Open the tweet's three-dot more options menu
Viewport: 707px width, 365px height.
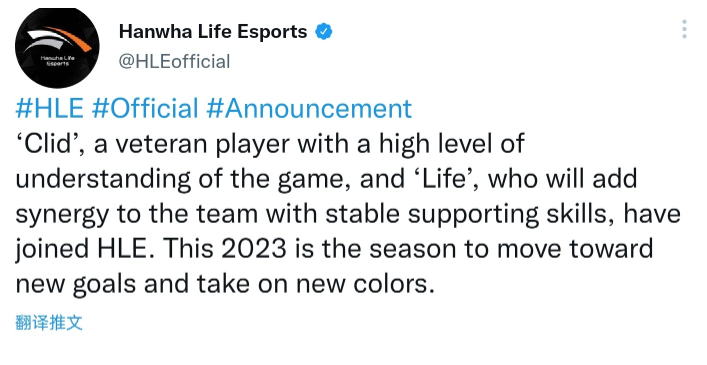click(684, 29)
